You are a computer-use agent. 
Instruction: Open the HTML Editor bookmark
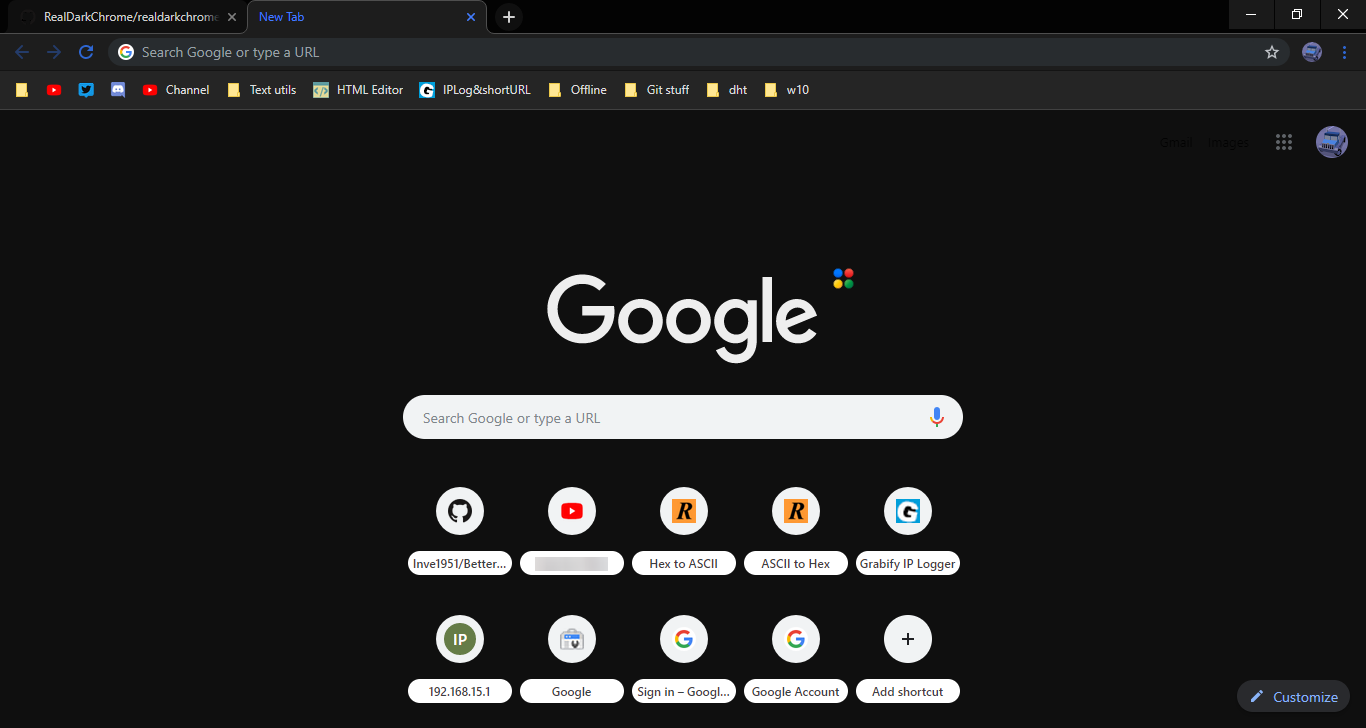(x=358, y=90)
